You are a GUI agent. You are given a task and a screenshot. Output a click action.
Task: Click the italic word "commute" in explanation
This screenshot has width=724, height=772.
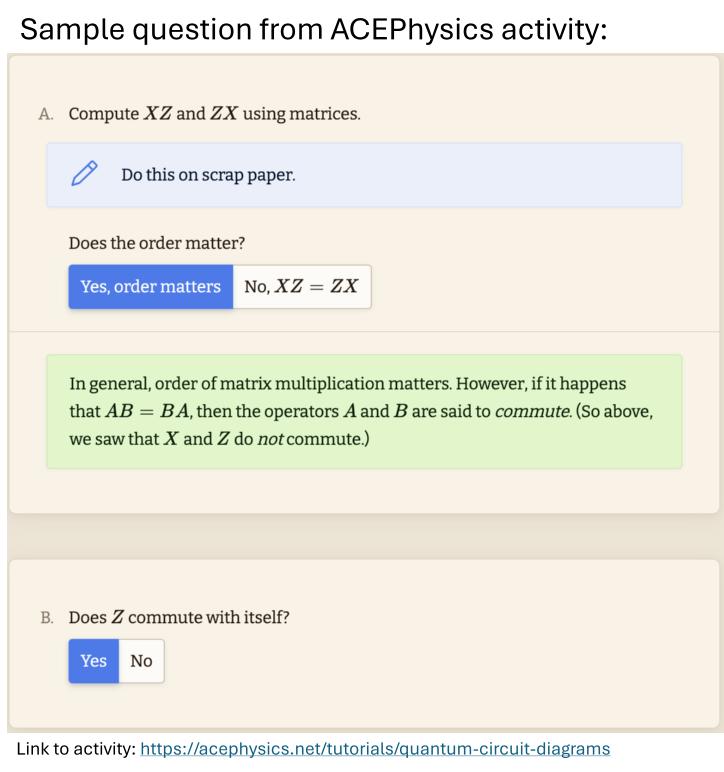[x=533, y=411]
